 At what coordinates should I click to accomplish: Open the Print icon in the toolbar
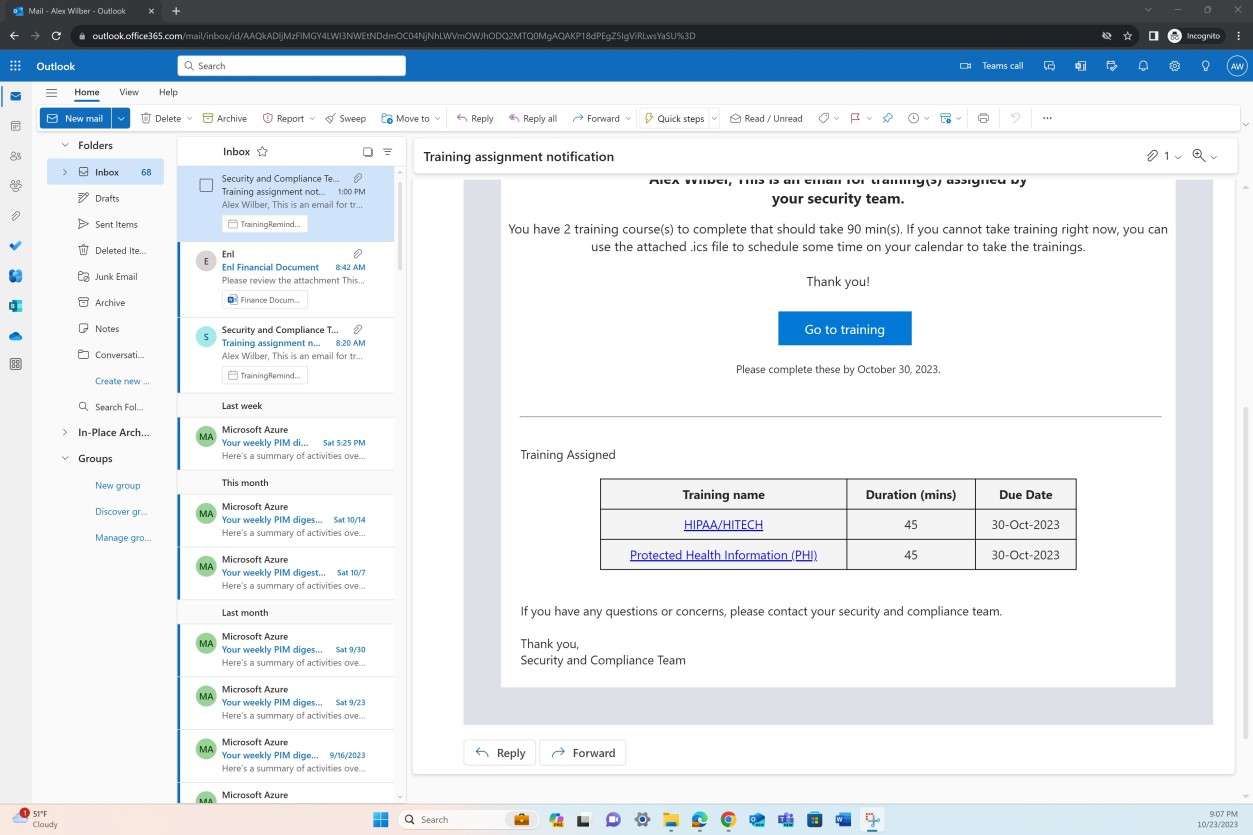pos(983,118)
